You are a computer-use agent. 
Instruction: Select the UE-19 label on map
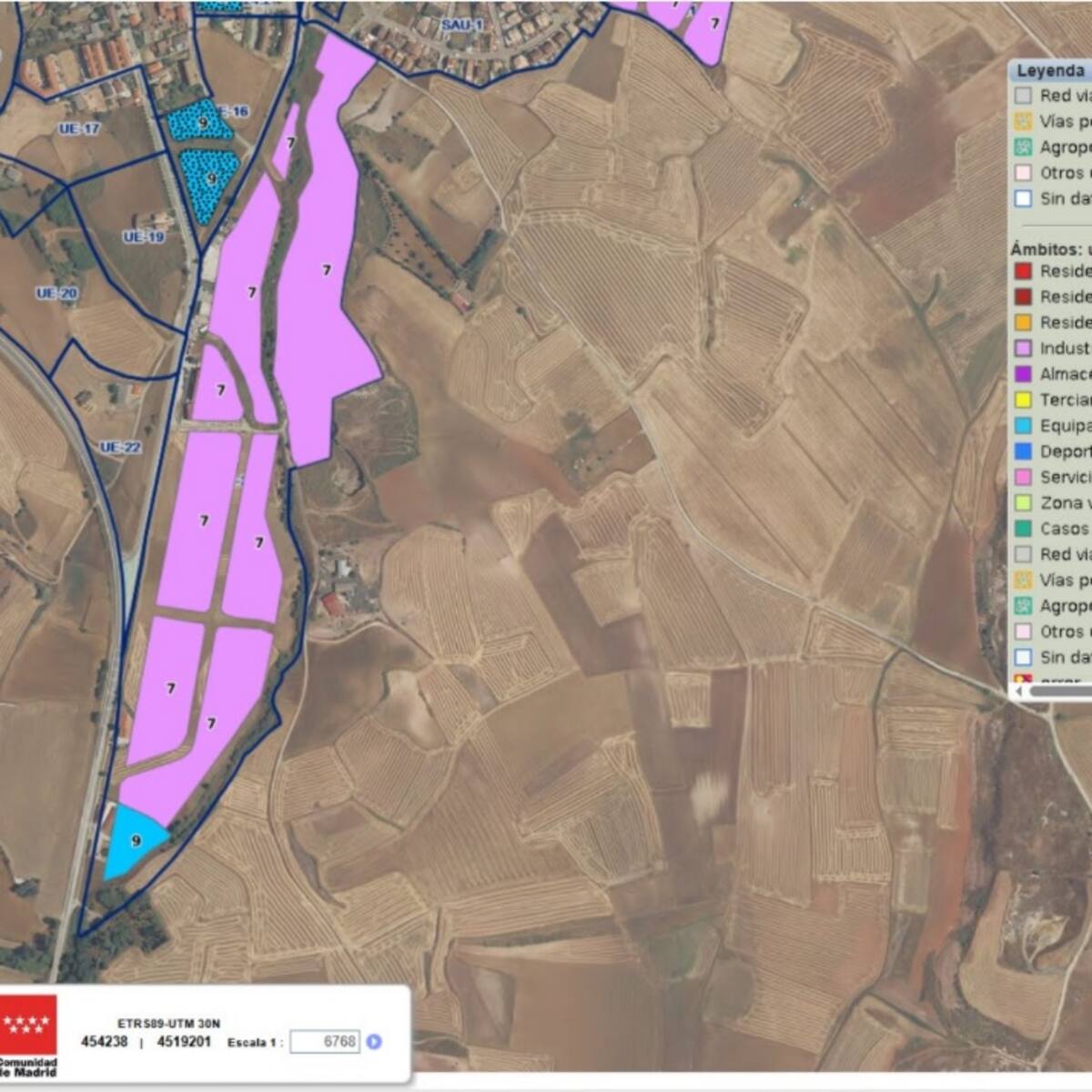pyautogui.click(x=144, y=238)
